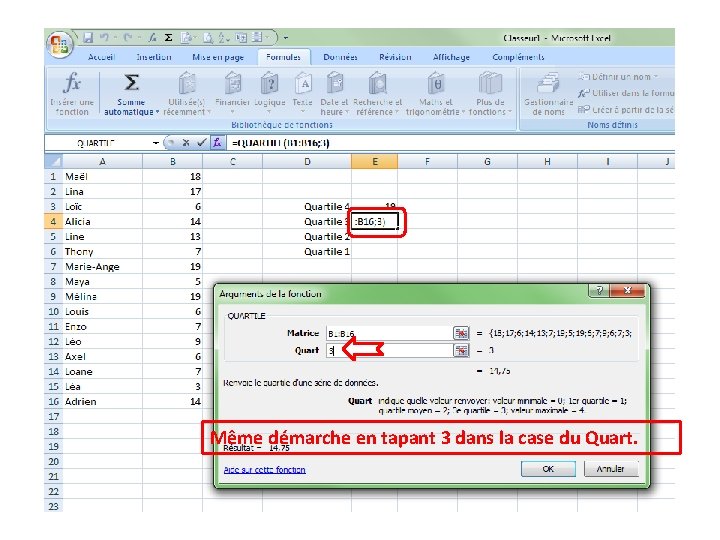Click collapse-dialog icon beside Quart field
The image size is (720, 540).
click(x=461, y=350)
